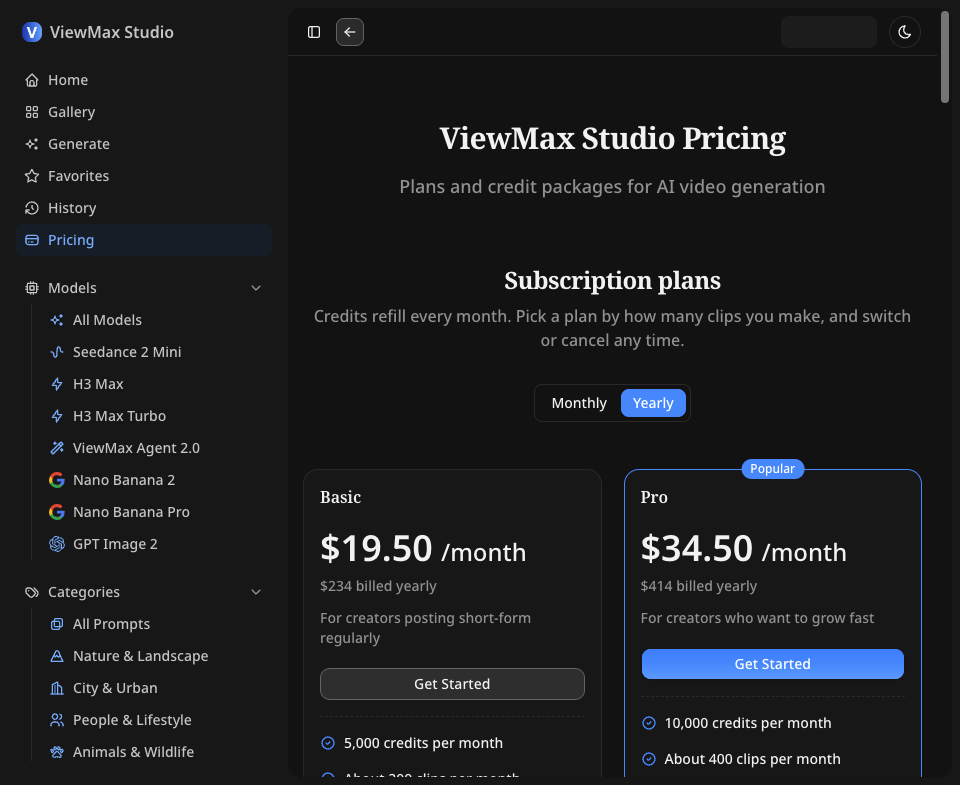Click "About 400 clips per month" text
The width and height of the screenshot is (960, 785).
pyautogui.click(x=752, y=759)
